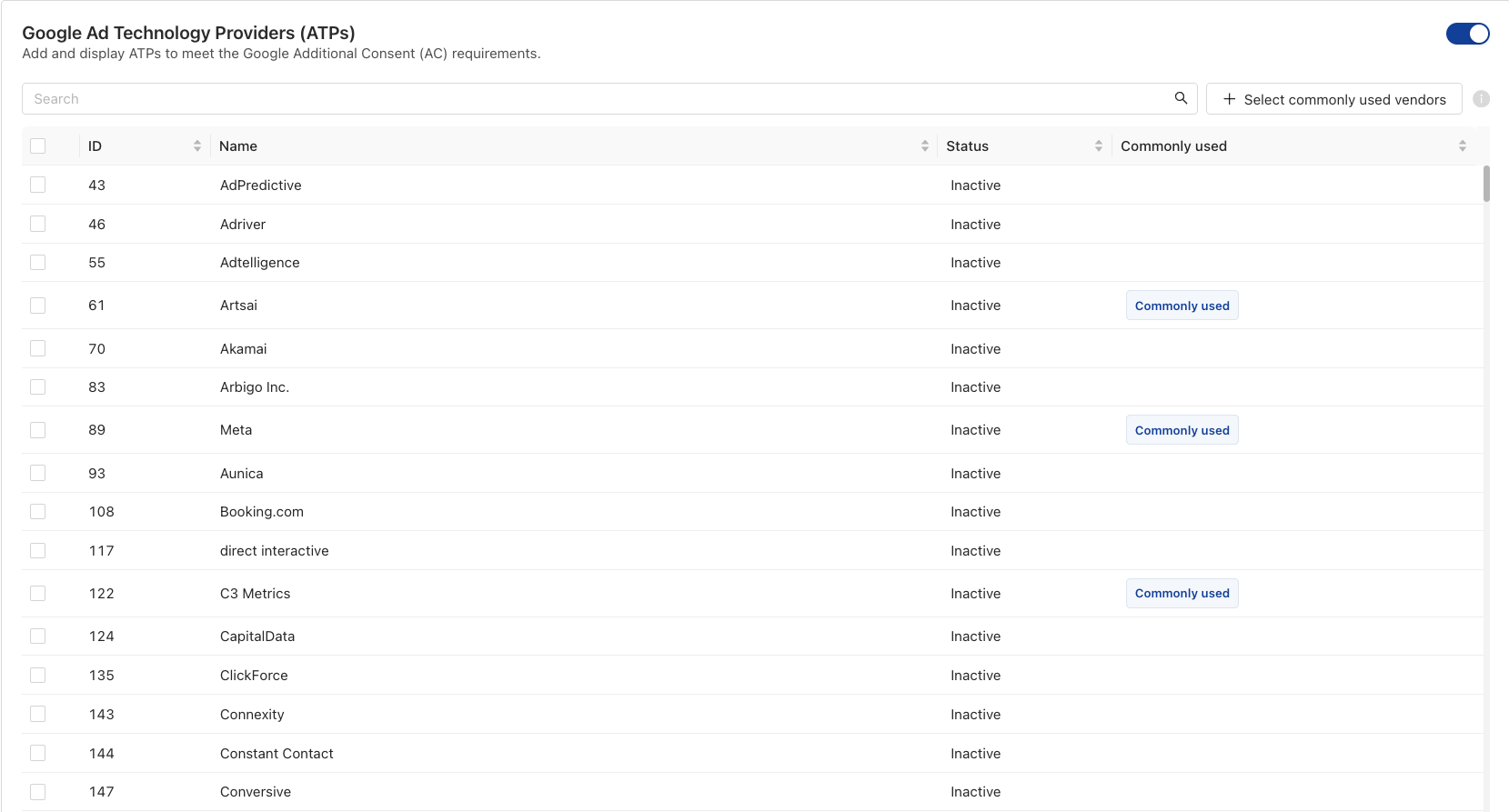The width and height of the screenshot is (1509, 812).
Task: Sort by Commonly used column arrows
Action: coord(1462,146)
